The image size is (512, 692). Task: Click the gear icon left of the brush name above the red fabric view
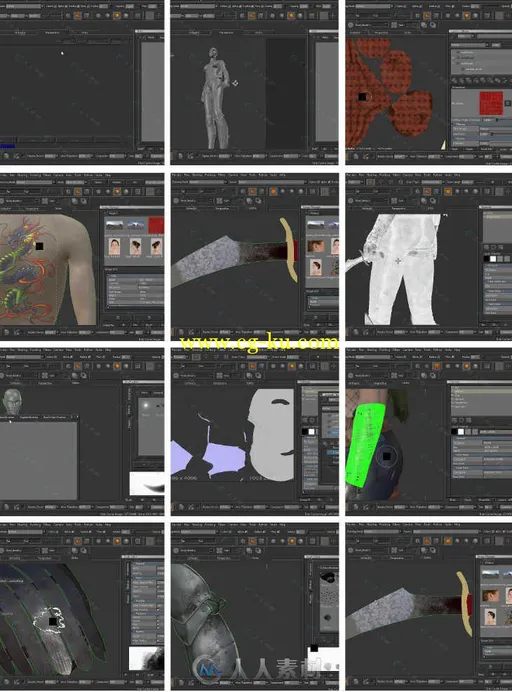click(351, 26)
